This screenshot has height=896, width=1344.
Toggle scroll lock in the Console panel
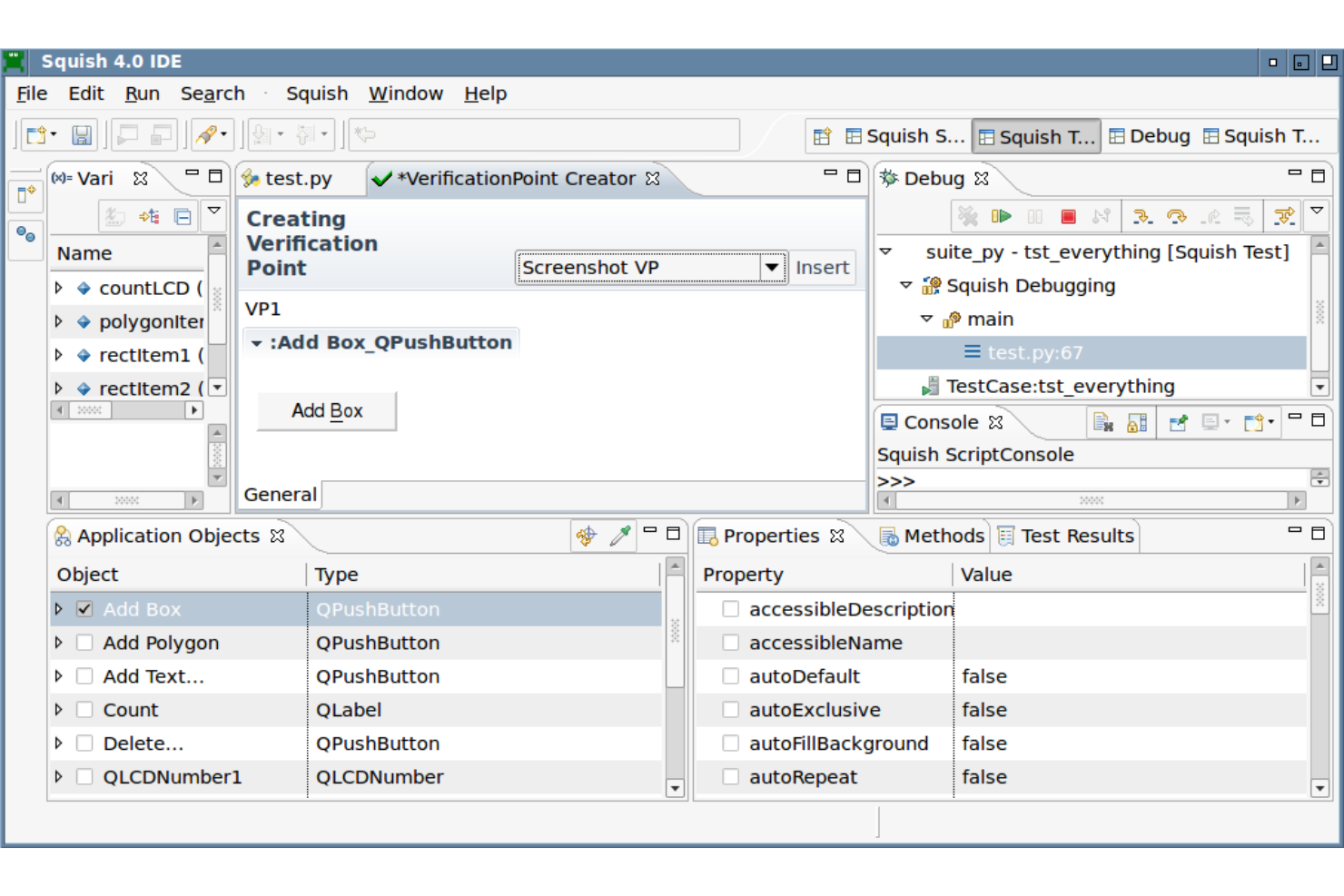point(1135,422)
